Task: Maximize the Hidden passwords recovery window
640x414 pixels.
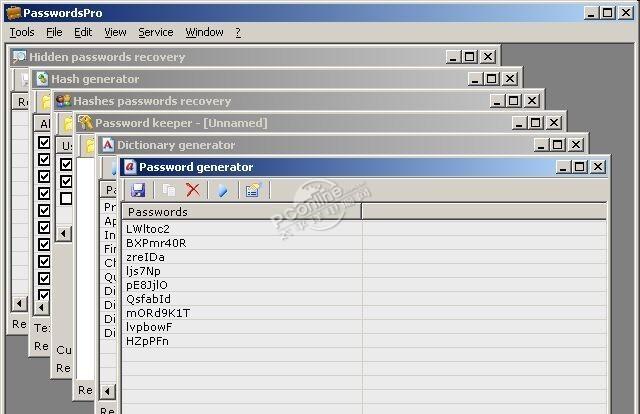Action: pyautogui.click(x=469, y=56)
